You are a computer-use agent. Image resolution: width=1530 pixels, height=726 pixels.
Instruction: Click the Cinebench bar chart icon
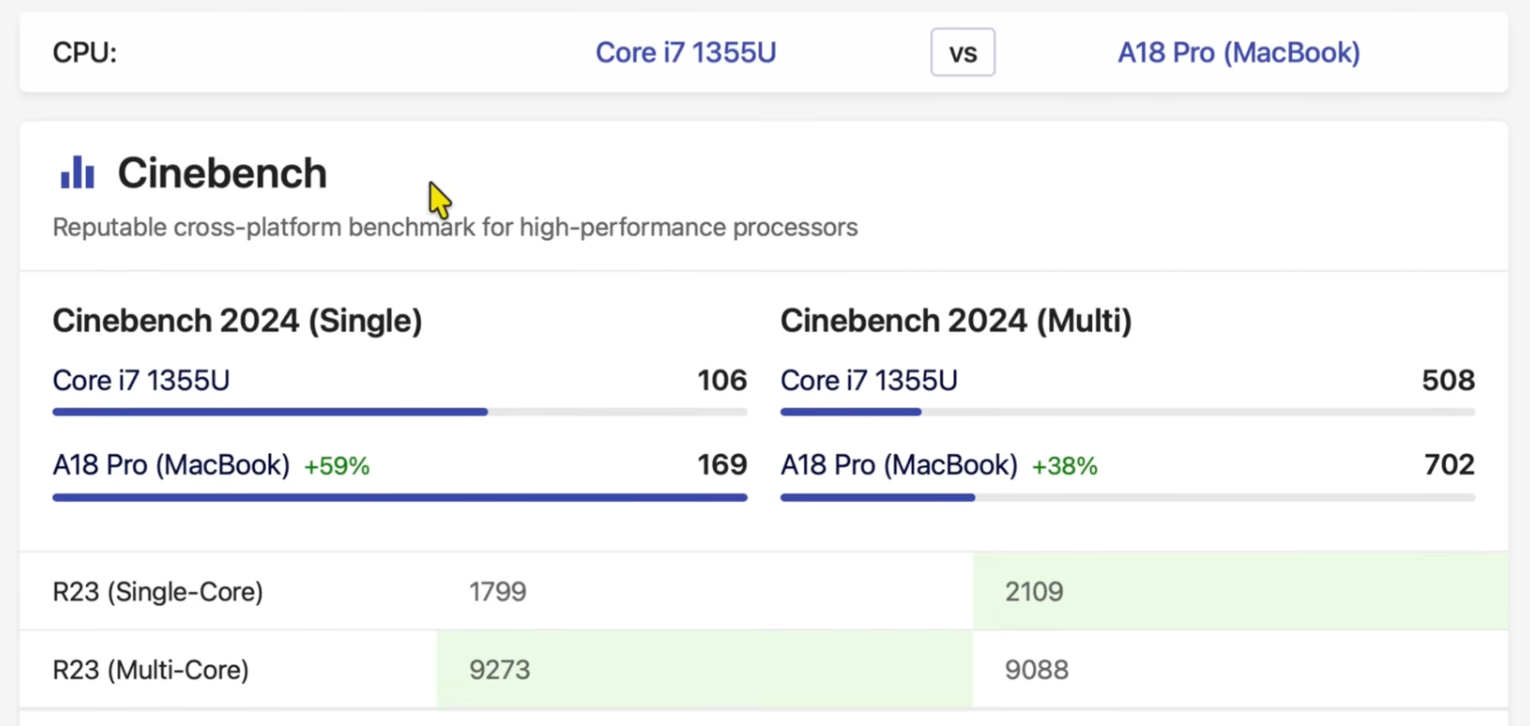(77, 173)
